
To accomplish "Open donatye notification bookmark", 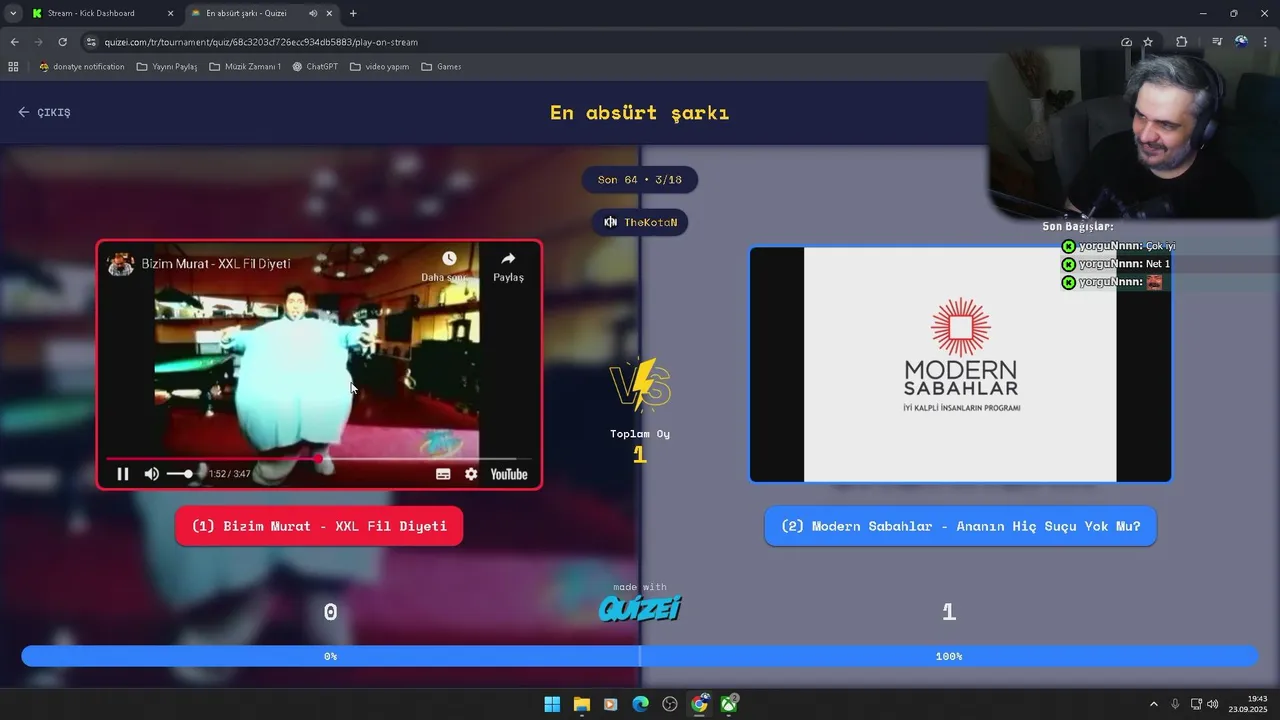I will pyautogui.click(x=81, y=67).
